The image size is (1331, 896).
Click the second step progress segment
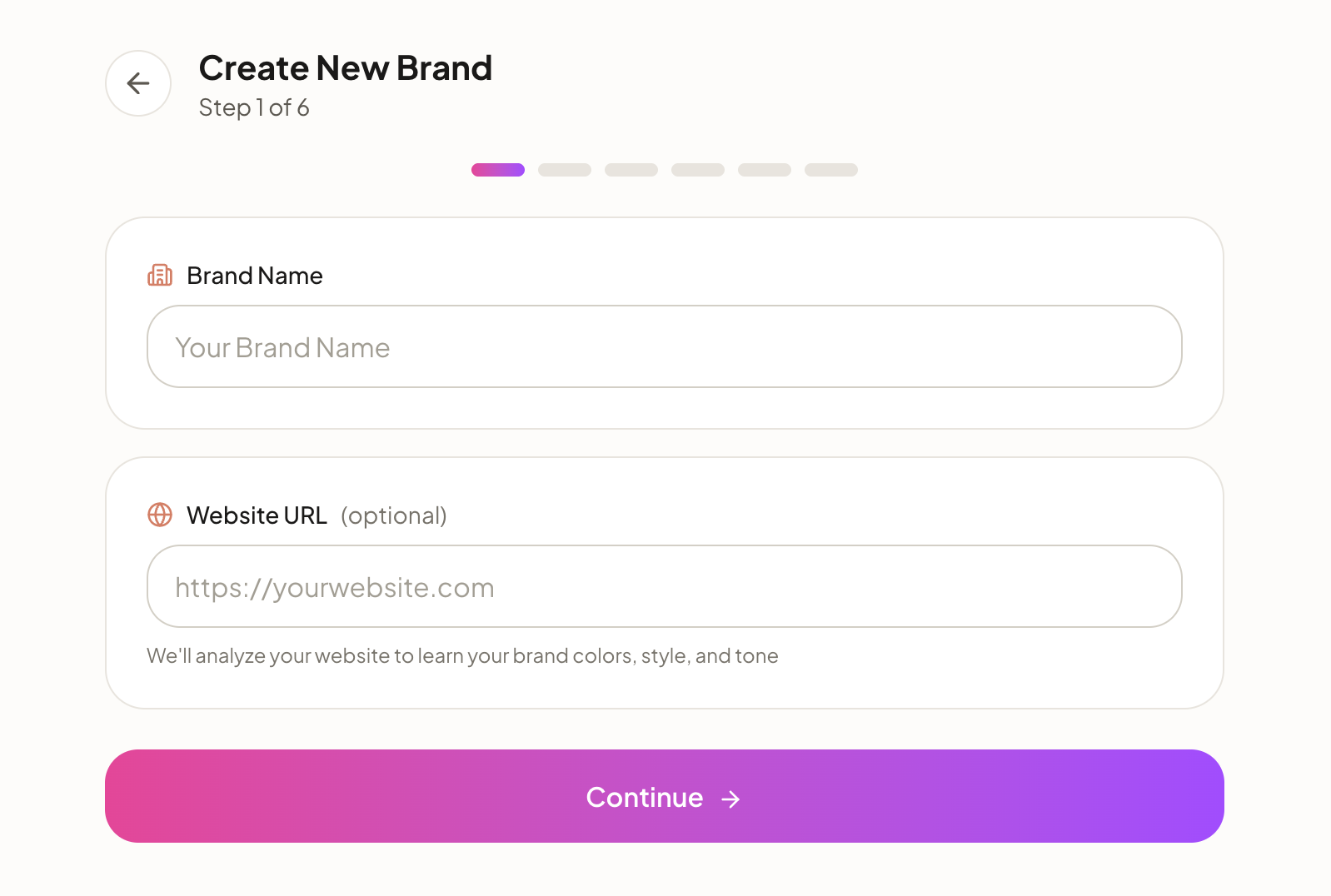click(565, 169)
